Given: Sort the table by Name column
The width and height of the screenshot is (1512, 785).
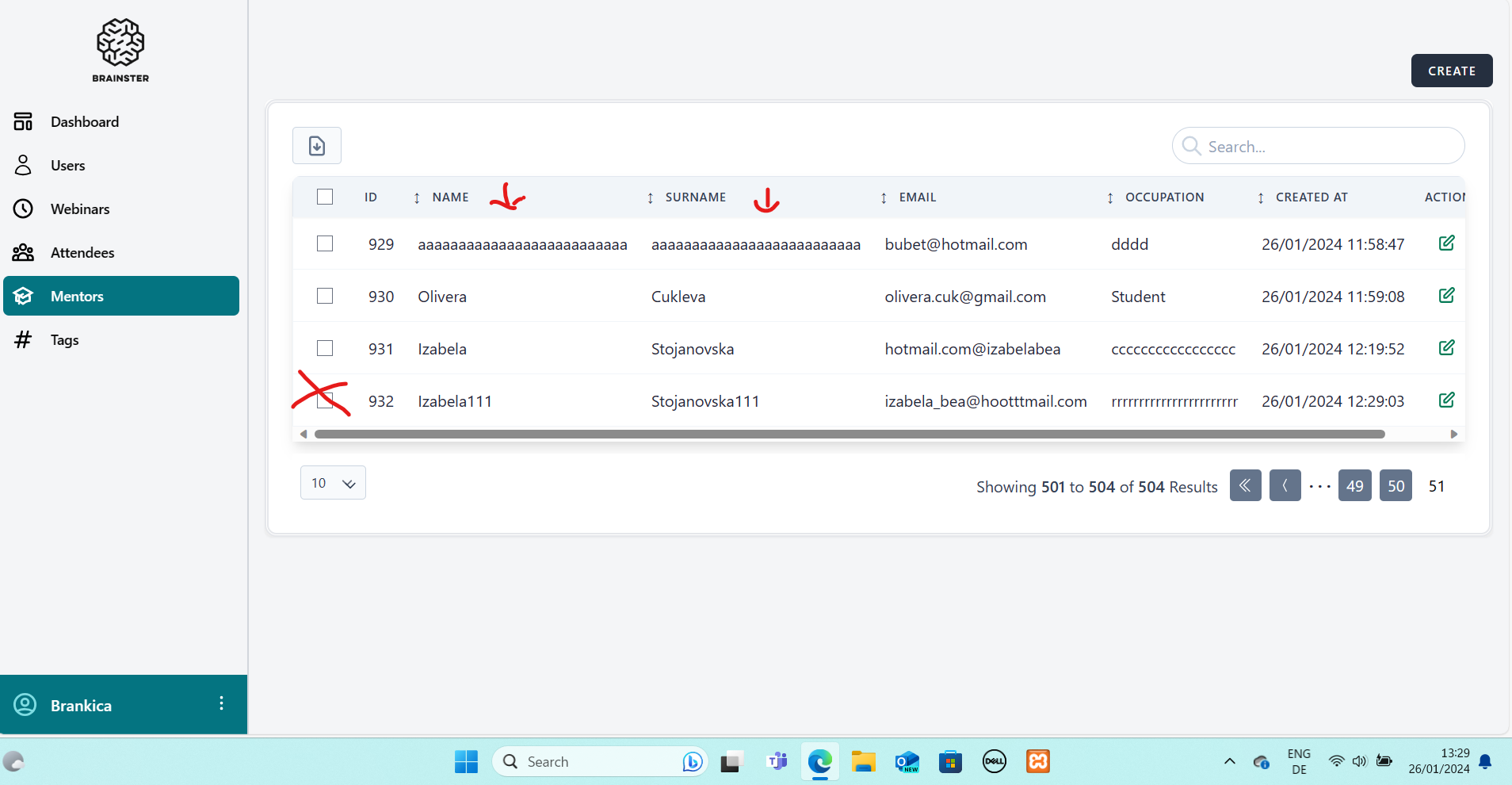Looking at the screenshot, I should click(x=450, y=197).
